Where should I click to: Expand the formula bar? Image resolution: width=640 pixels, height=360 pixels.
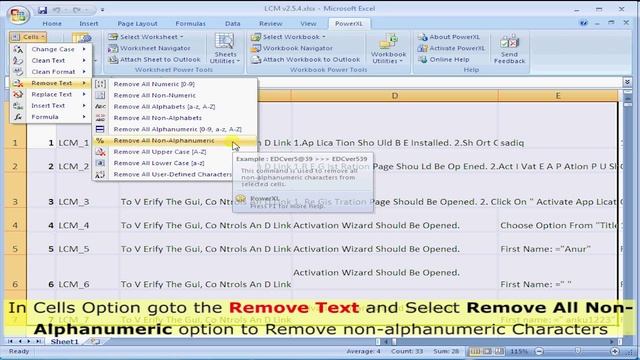click(x=627, y=82)
